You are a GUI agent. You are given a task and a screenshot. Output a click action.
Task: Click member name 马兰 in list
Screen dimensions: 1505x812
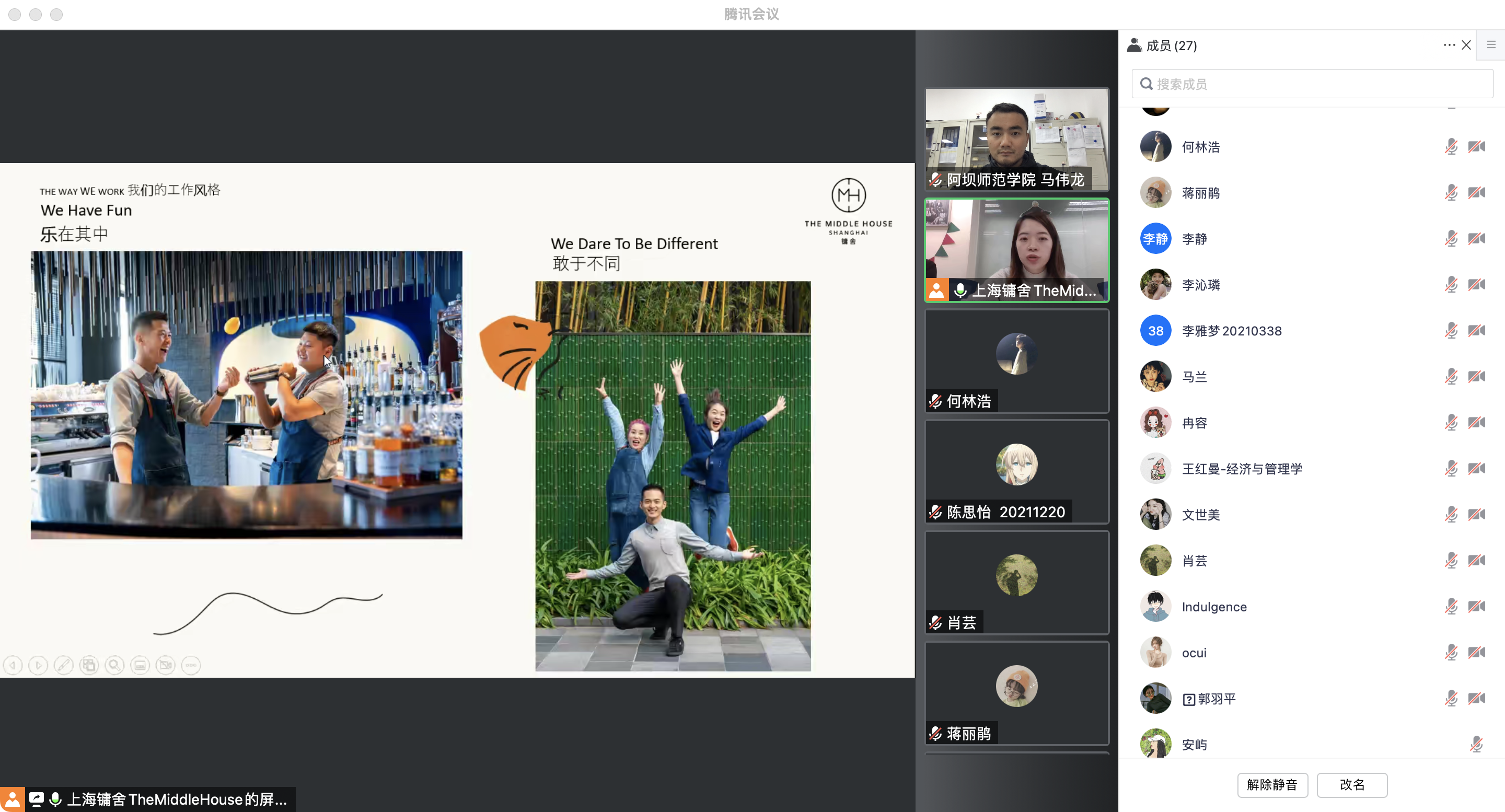pyautogui.click(x=1194, y=377)
